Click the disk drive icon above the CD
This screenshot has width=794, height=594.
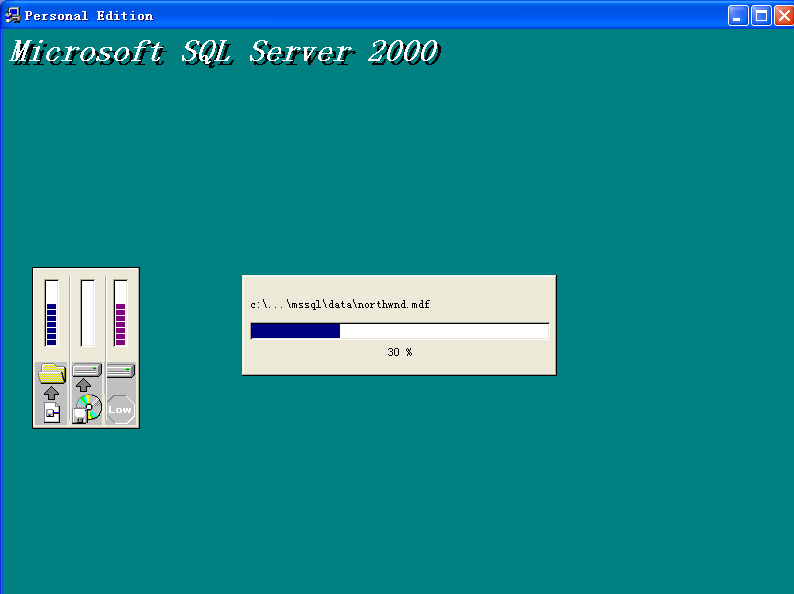coord(87,370)
